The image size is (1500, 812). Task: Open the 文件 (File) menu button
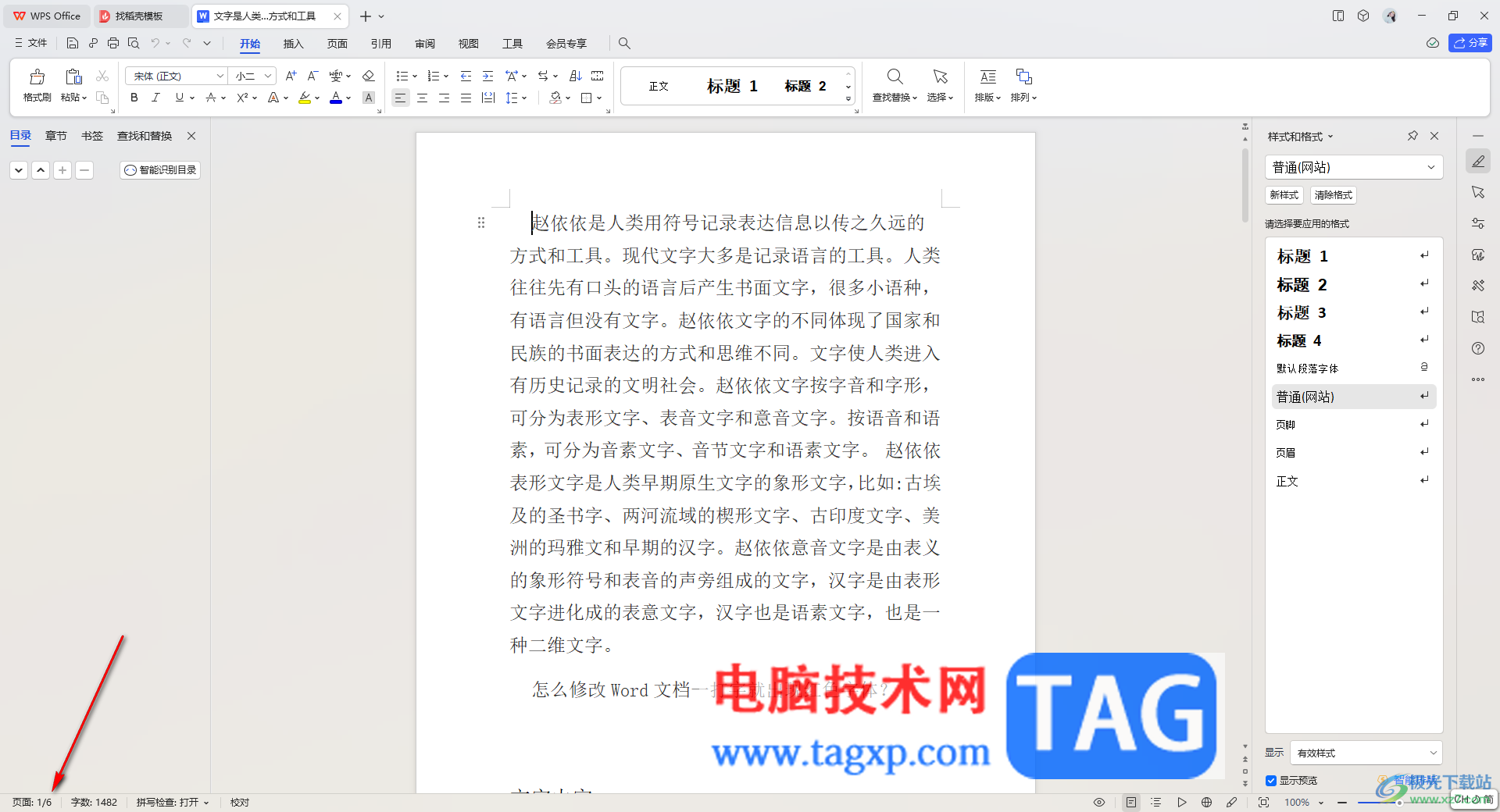(x=30, y=43)
